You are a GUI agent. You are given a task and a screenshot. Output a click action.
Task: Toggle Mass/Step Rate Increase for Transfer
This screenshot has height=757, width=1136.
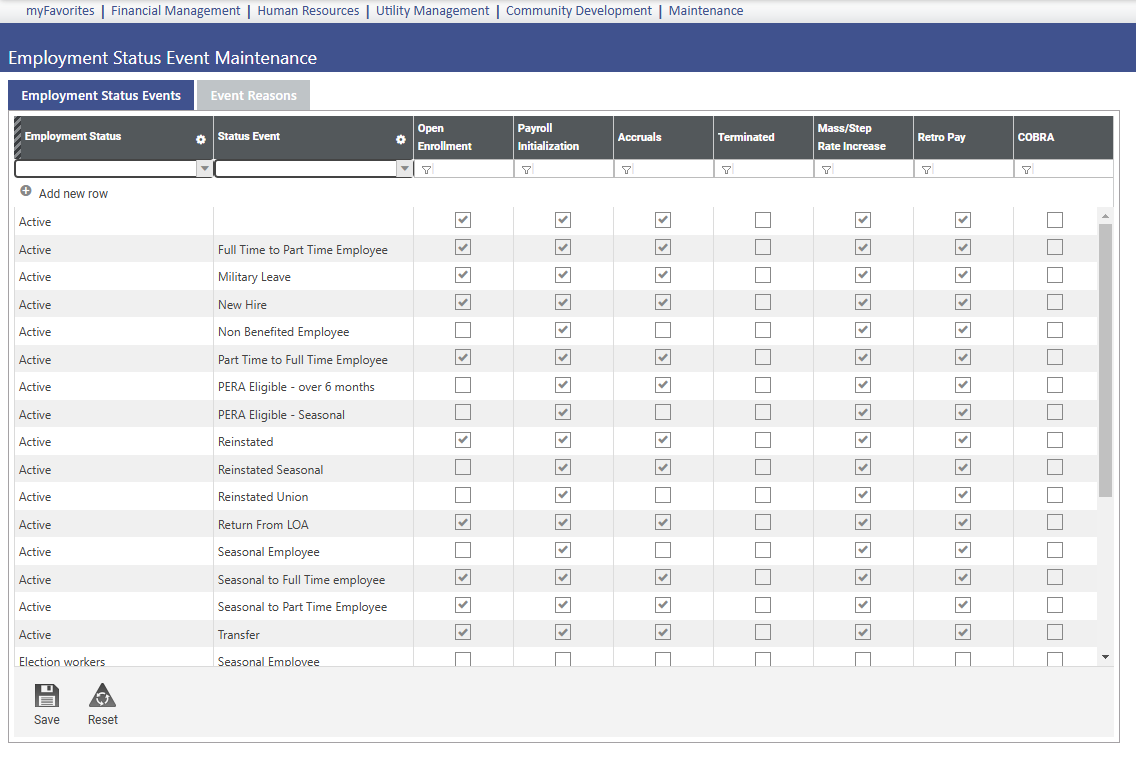(863, 633)
